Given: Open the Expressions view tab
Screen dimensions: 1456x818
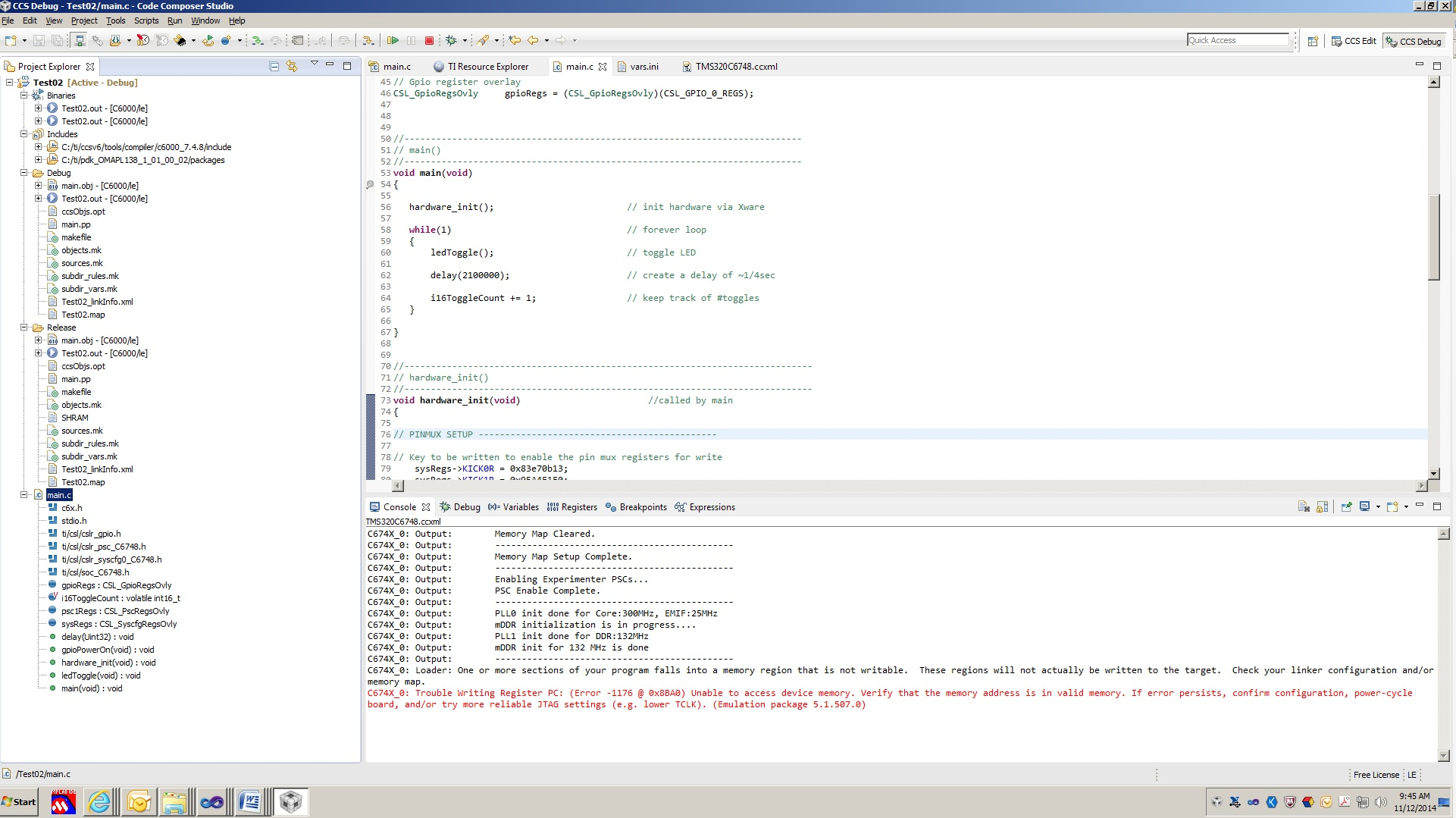Looking at the screenshot, I should tap(705, 507).
